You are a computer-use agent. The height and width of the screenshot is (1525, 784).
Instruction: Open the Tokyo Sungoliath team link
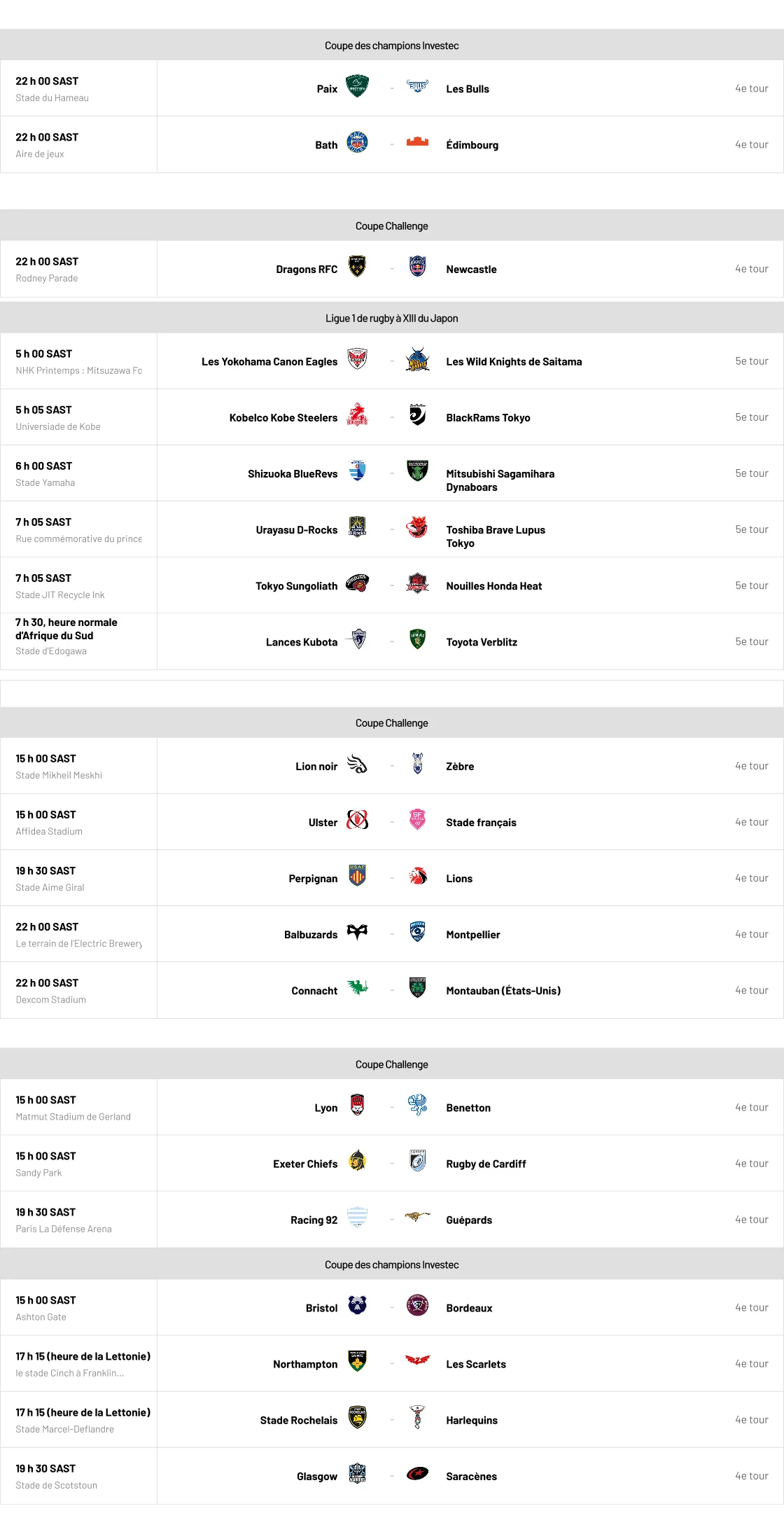[x=296, y=586]
